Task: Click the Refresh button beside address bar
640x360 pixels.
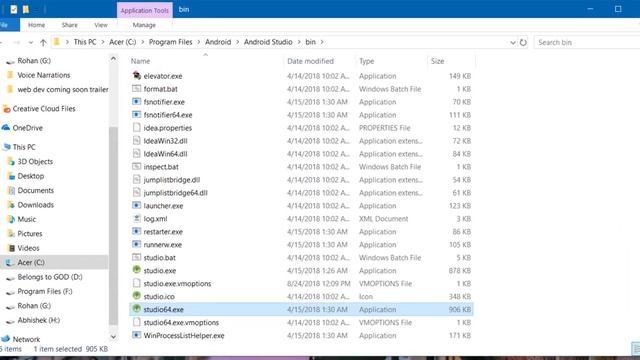Action: click(x=523, y=42)
